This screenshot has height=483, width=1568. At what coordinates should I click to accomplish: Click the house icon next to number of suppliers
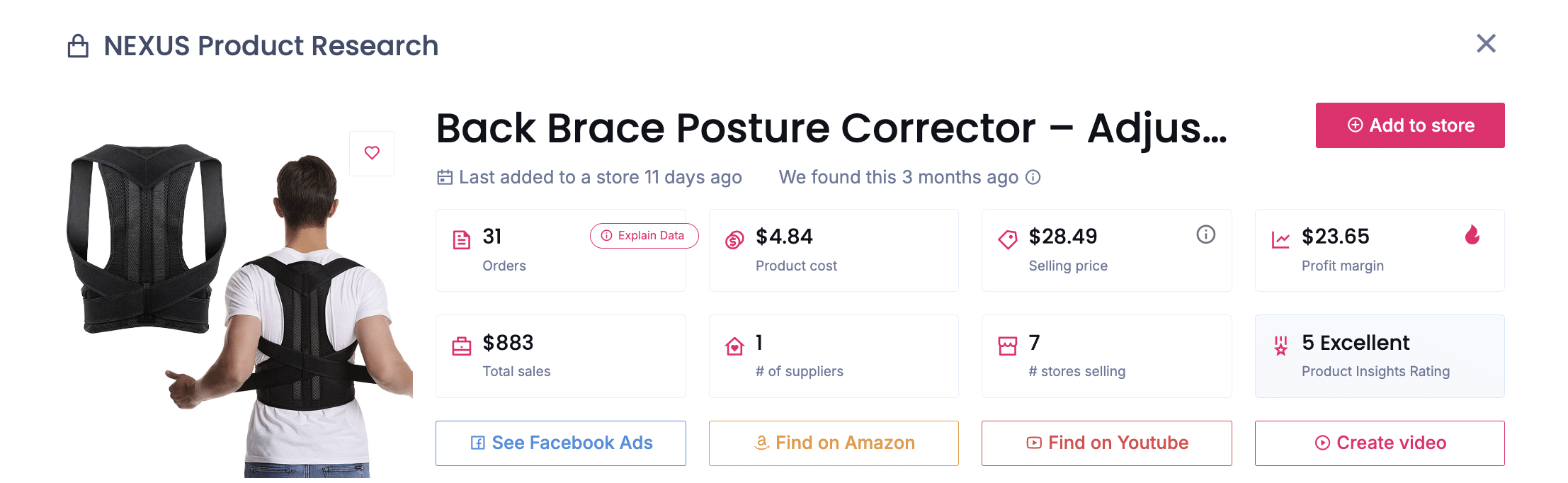pos(734,345)
